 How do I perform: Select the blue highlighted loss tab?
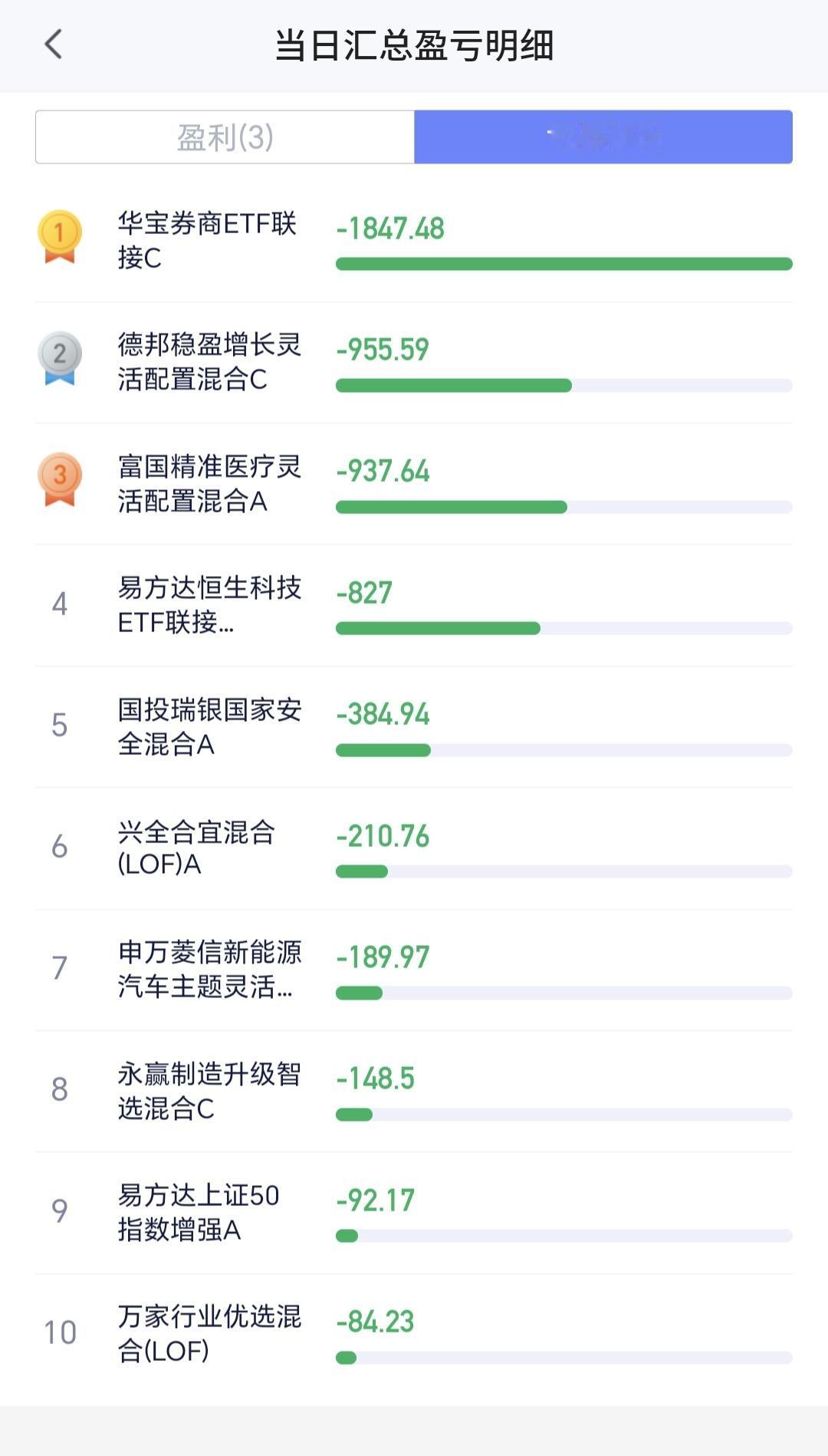[603, 137]
